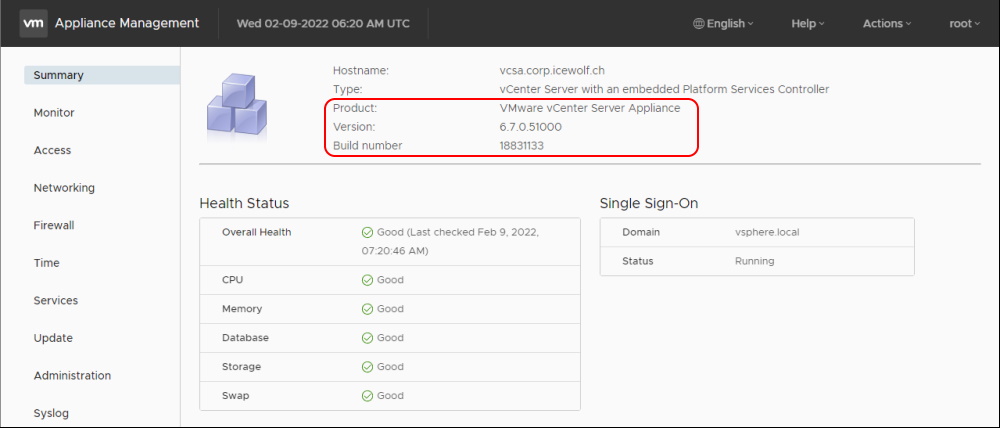Click the Appliance Management title
1000x428 pixels.
coord(127,24)
